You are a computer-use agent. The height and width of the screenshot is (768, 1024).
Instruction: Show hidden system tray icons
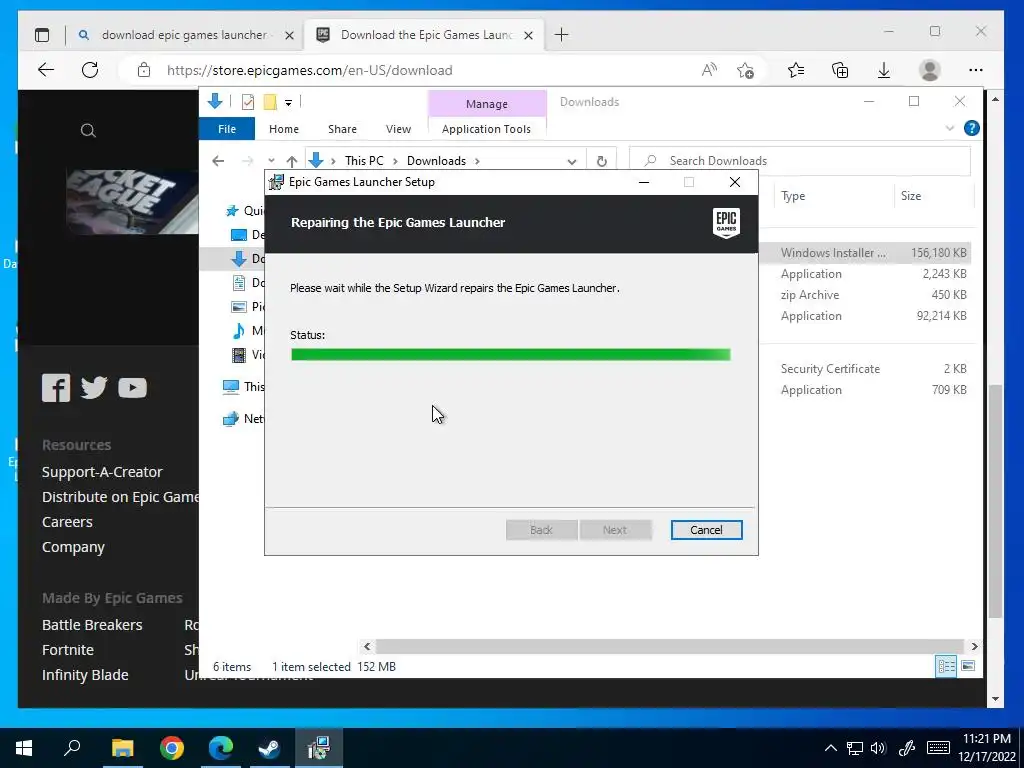point(831,748)
